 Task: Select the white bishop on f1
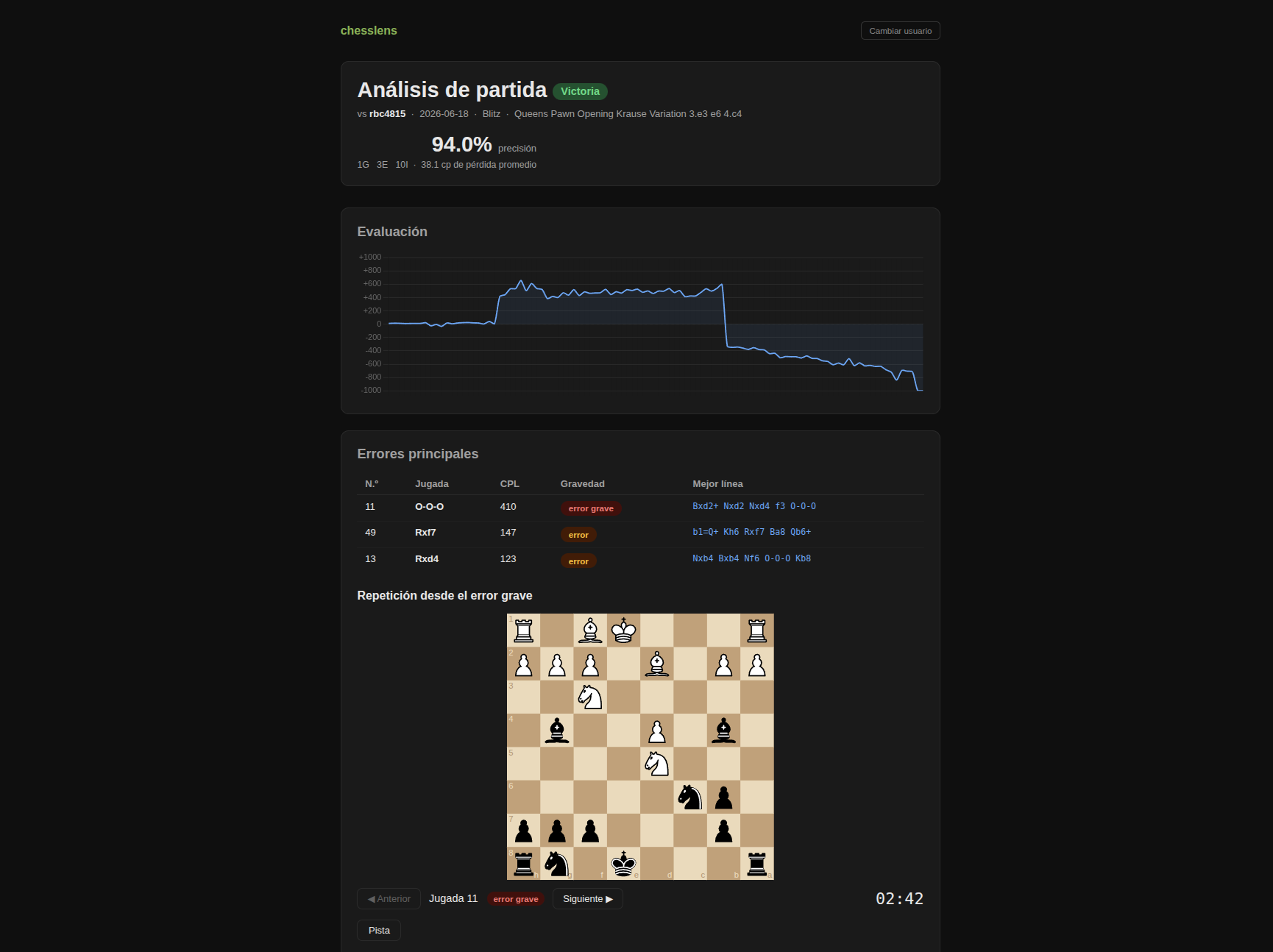pos(590,630)
